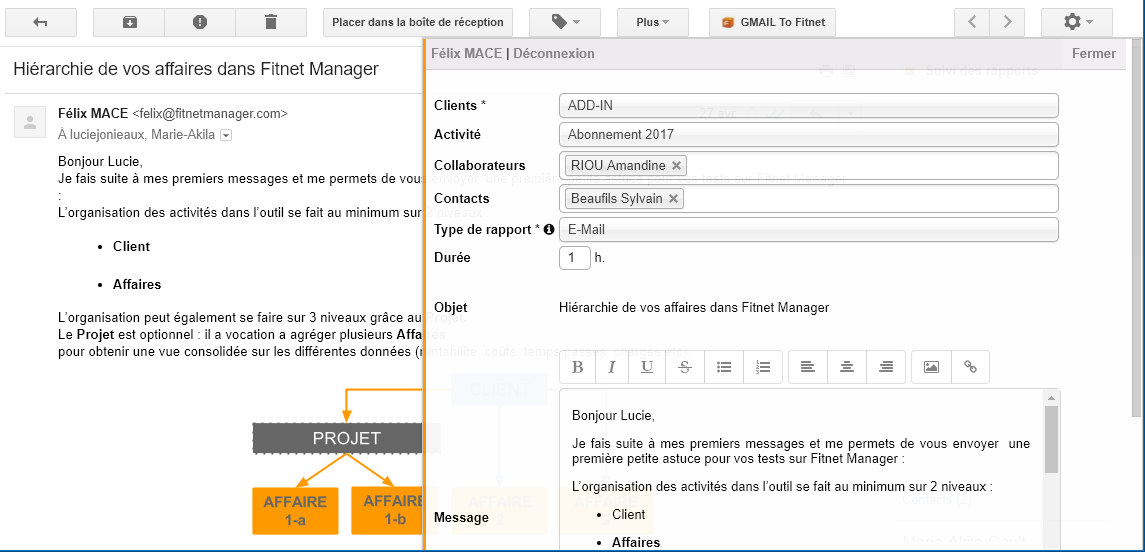Remove Beaufils Sylvain contact tag

(x=674, y=199)
